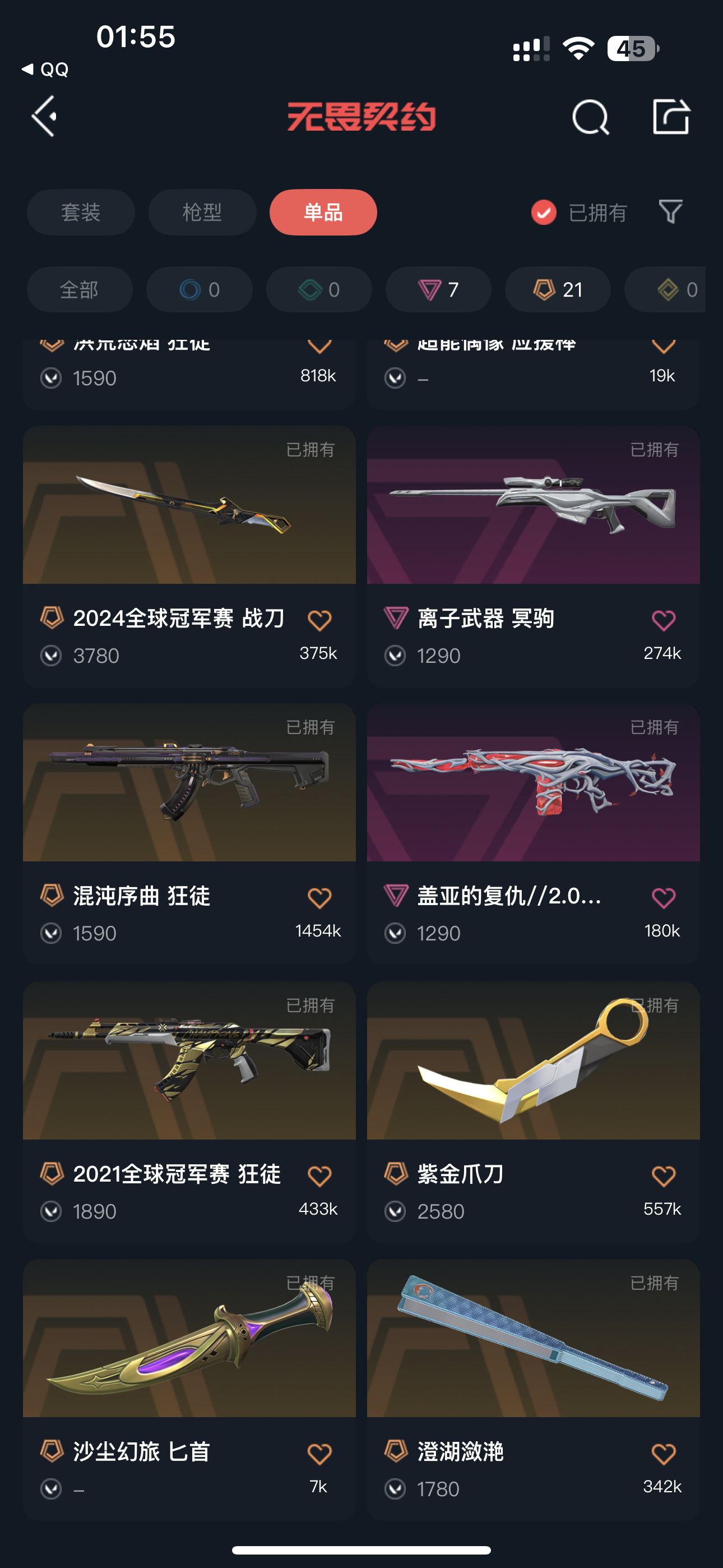The height and width of the screenshot is (1568, 723).
Task: Filter by pink tier with 7 items
Action: click(438, 290)
